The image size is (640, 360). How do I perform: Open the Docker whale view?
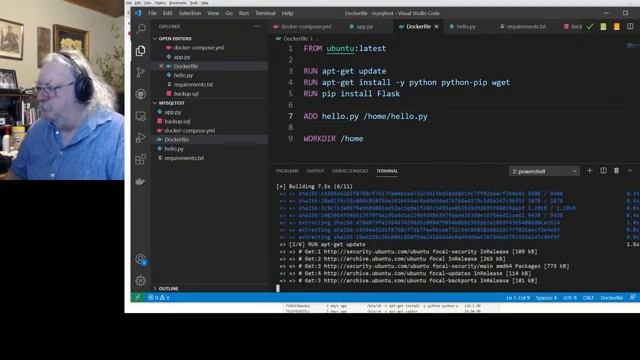click(x=141, y=181)
